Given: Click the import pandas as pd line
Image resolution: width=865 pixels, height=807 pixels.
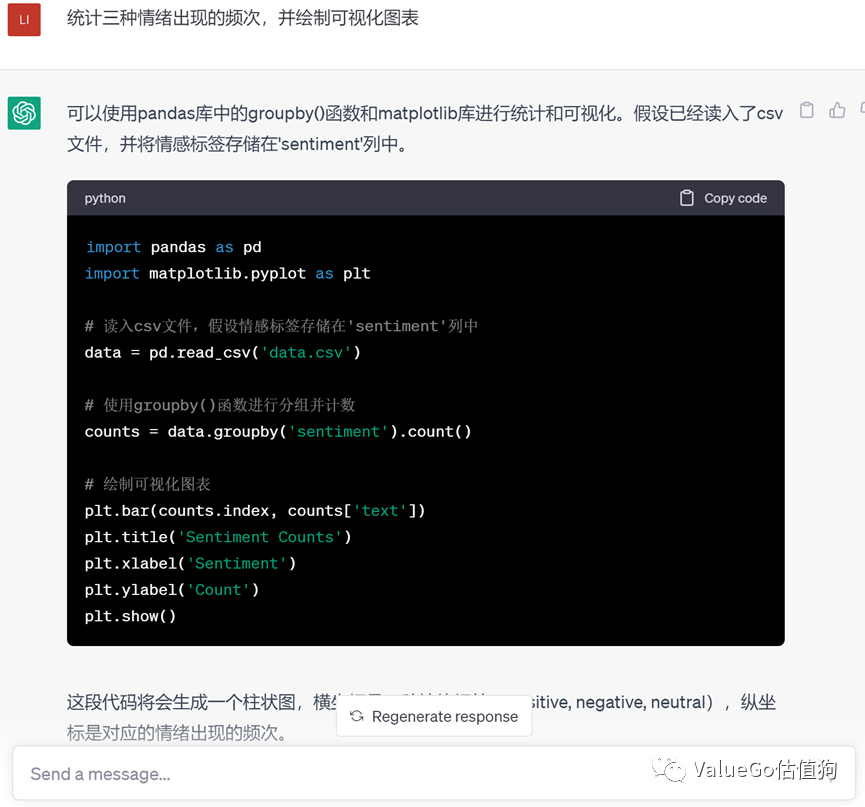Looking at the screenshot, I should (x=173, y=247).
